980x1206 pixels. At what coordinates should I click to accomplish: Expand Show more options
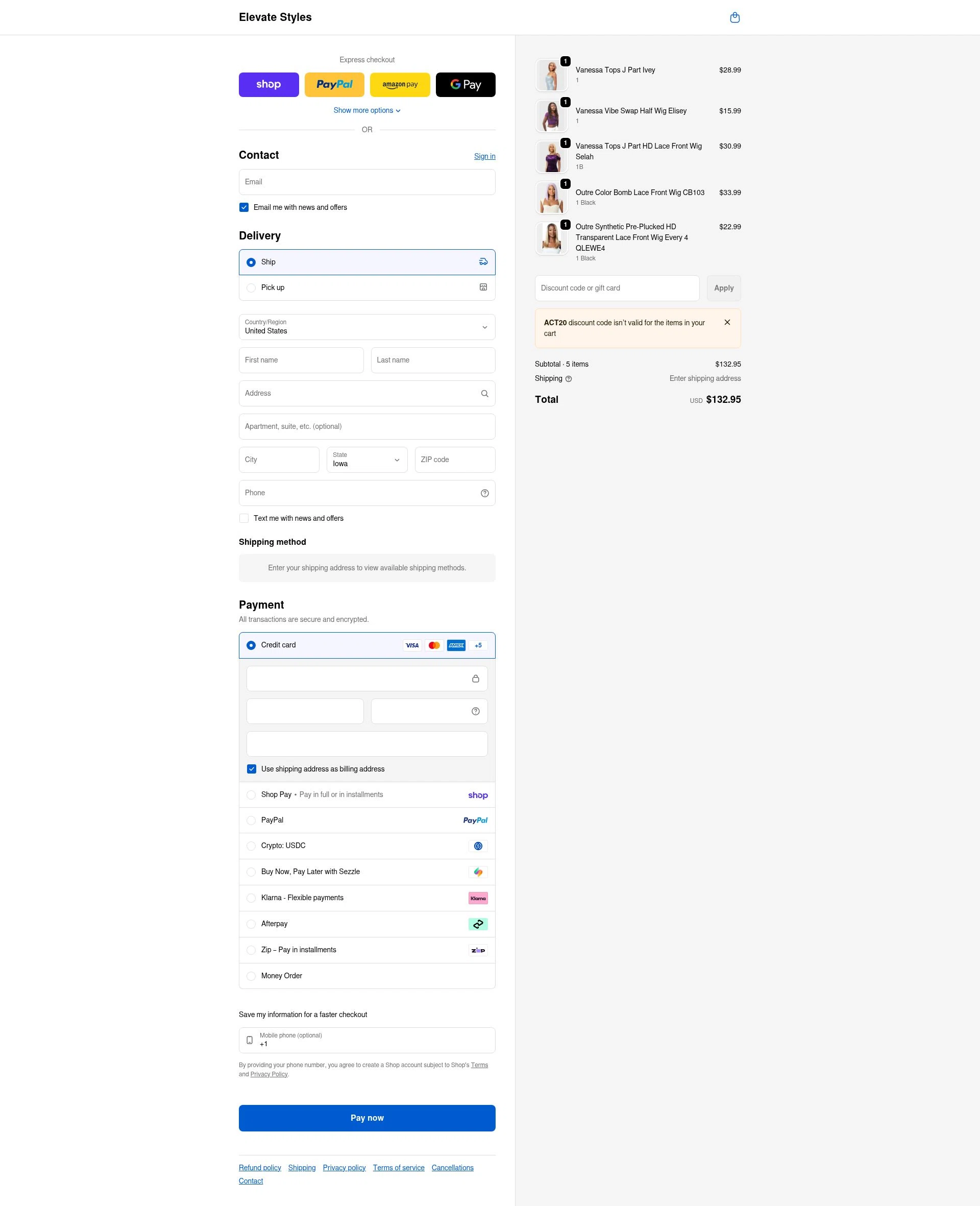367,110
